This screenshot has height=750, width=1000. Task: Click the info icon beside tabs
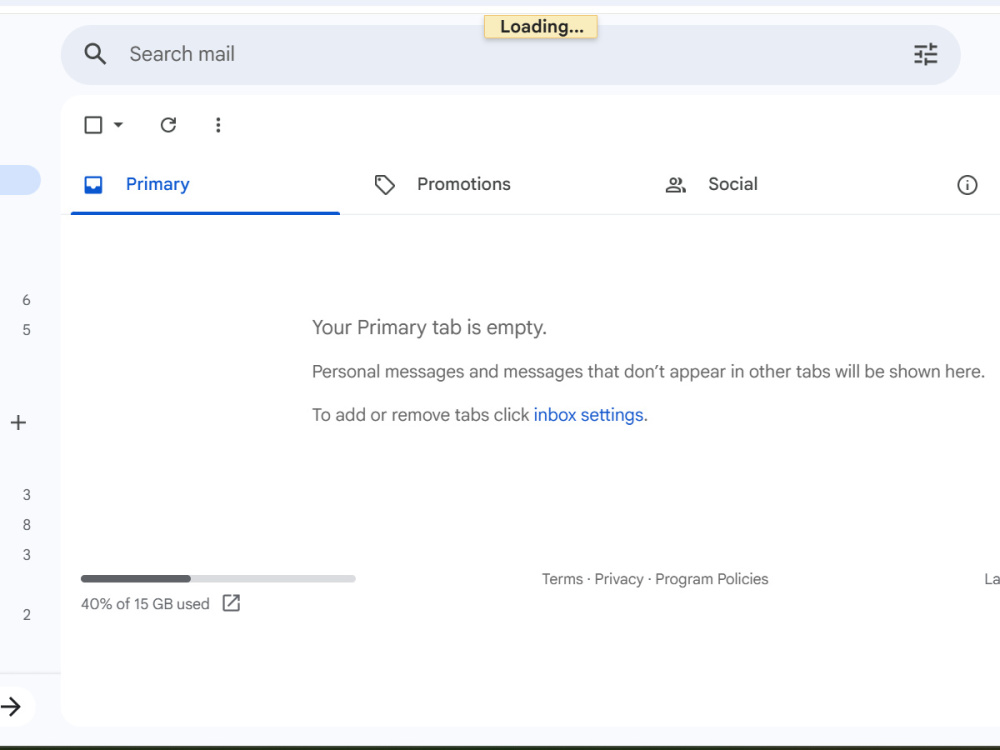(967, 185)
